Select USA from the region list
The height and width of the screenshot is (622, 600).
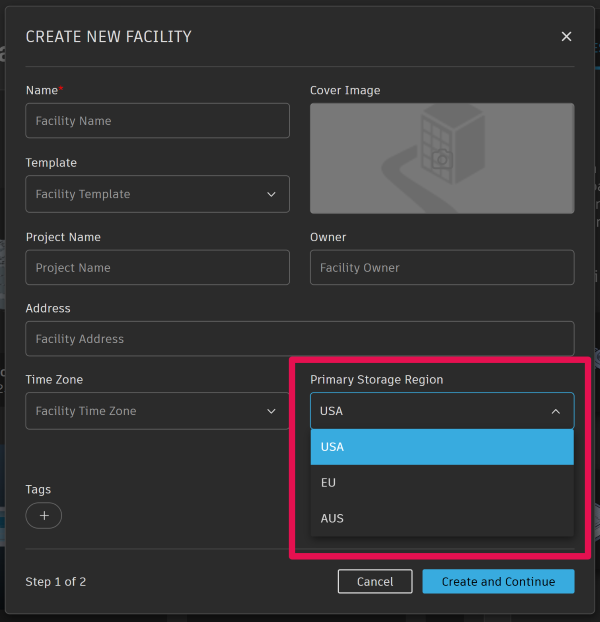coord(442,447)
